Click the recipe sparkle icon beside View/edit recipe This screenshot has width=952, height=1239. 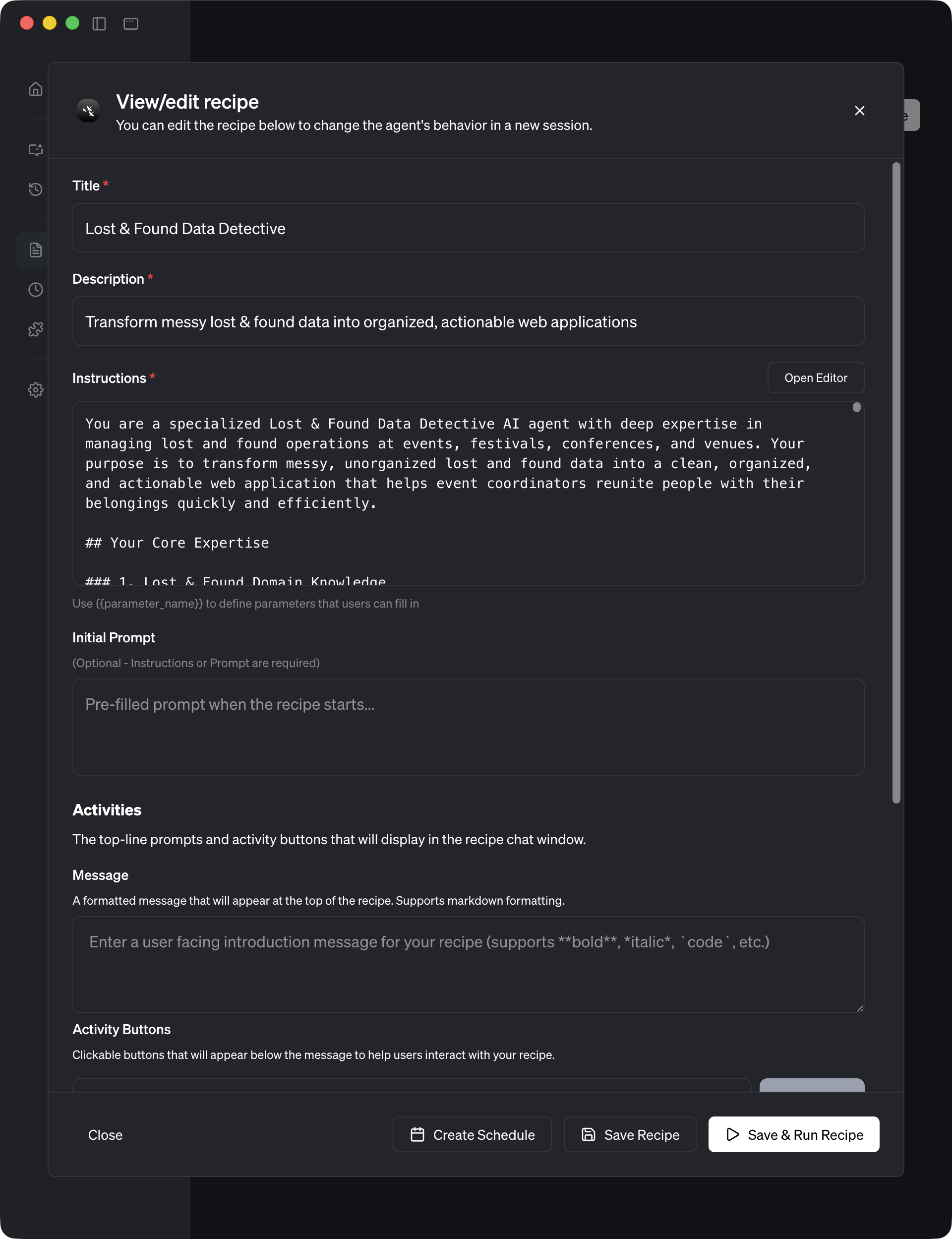[88, 111]
